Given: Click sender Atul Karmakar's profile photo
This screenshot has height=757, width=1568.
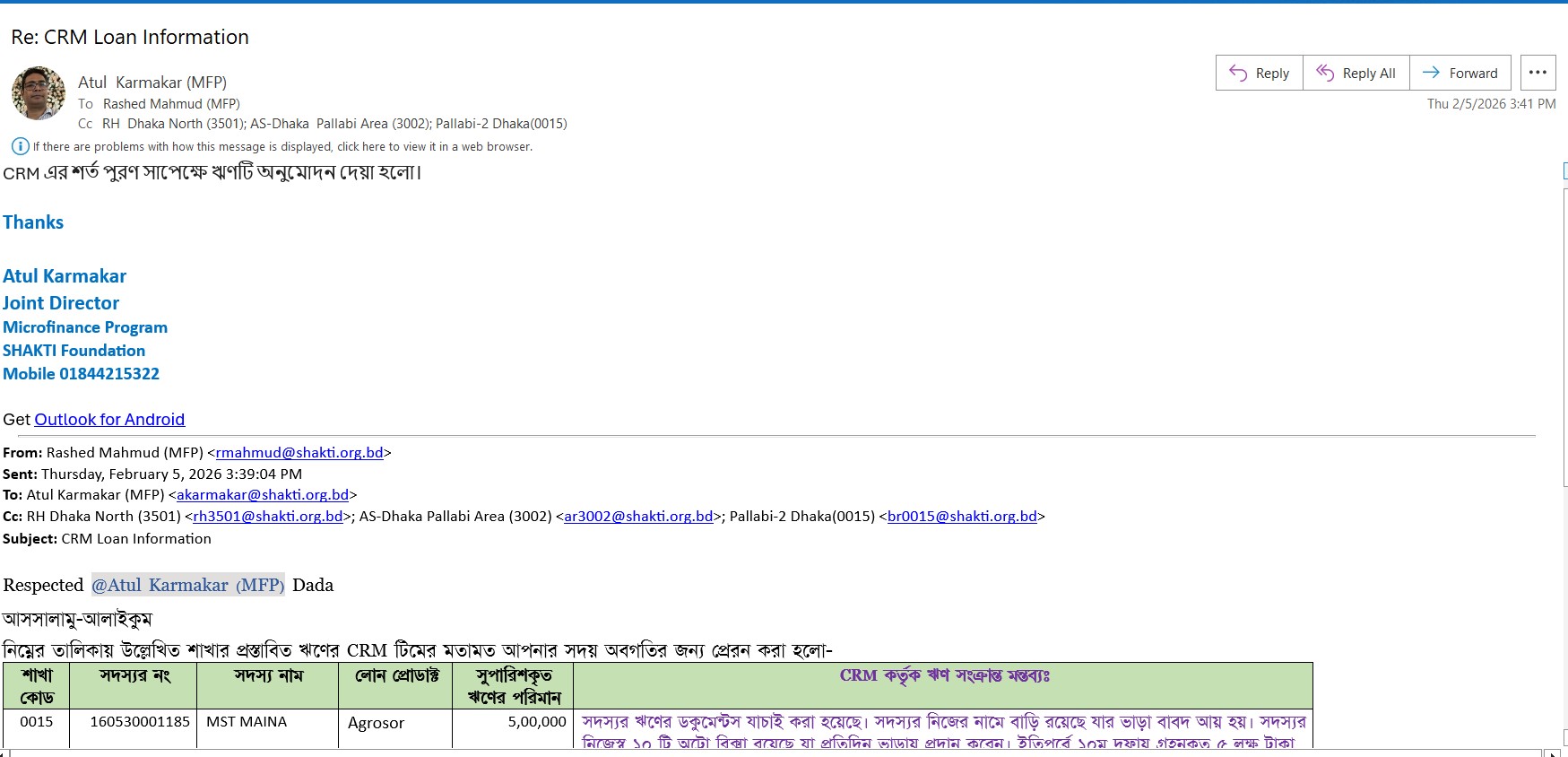Looking at the screenshot, I should pyautogui.click(x=39, y=93).
